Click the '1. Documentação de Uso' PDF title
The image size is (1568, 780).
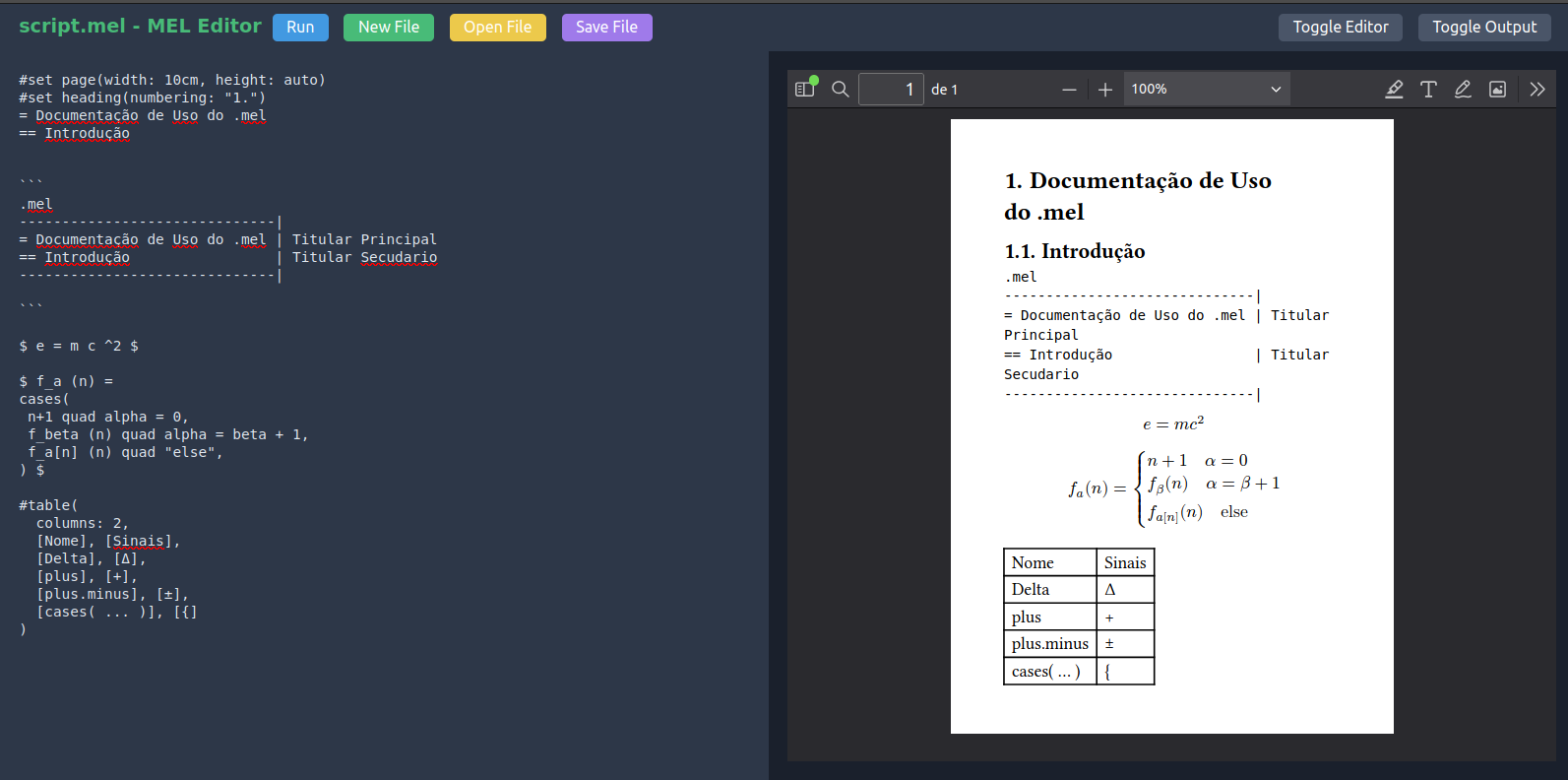pos(1138,181)
